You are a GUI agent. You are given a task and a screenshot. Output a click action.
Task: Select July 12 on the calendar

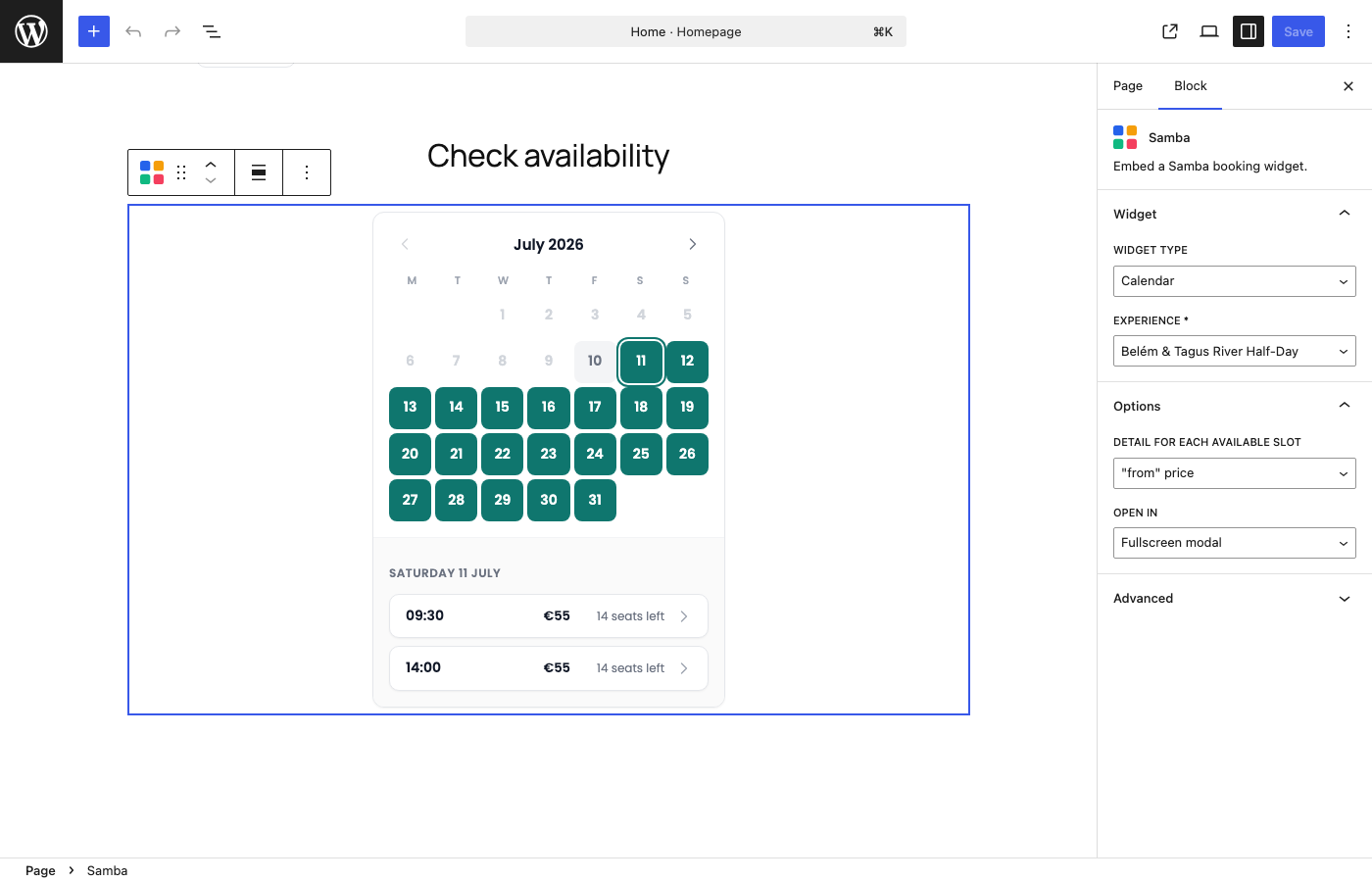click(x=687, y=362)
